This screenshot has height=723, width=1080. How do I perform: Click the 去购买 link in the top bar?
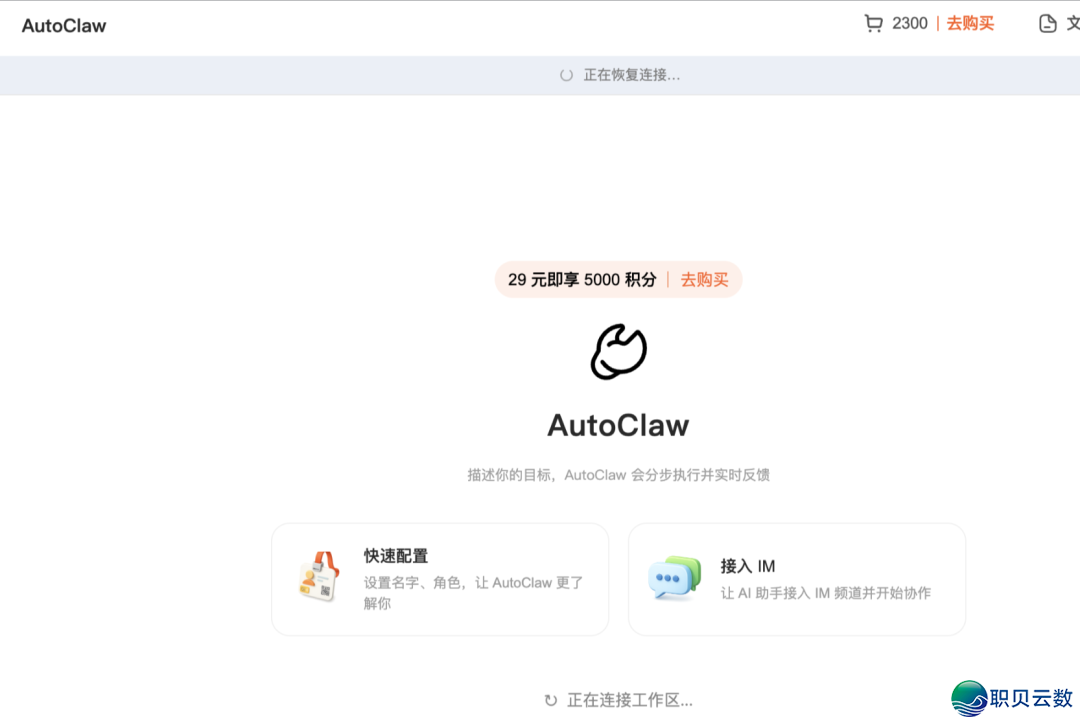[x=969, y=22]
